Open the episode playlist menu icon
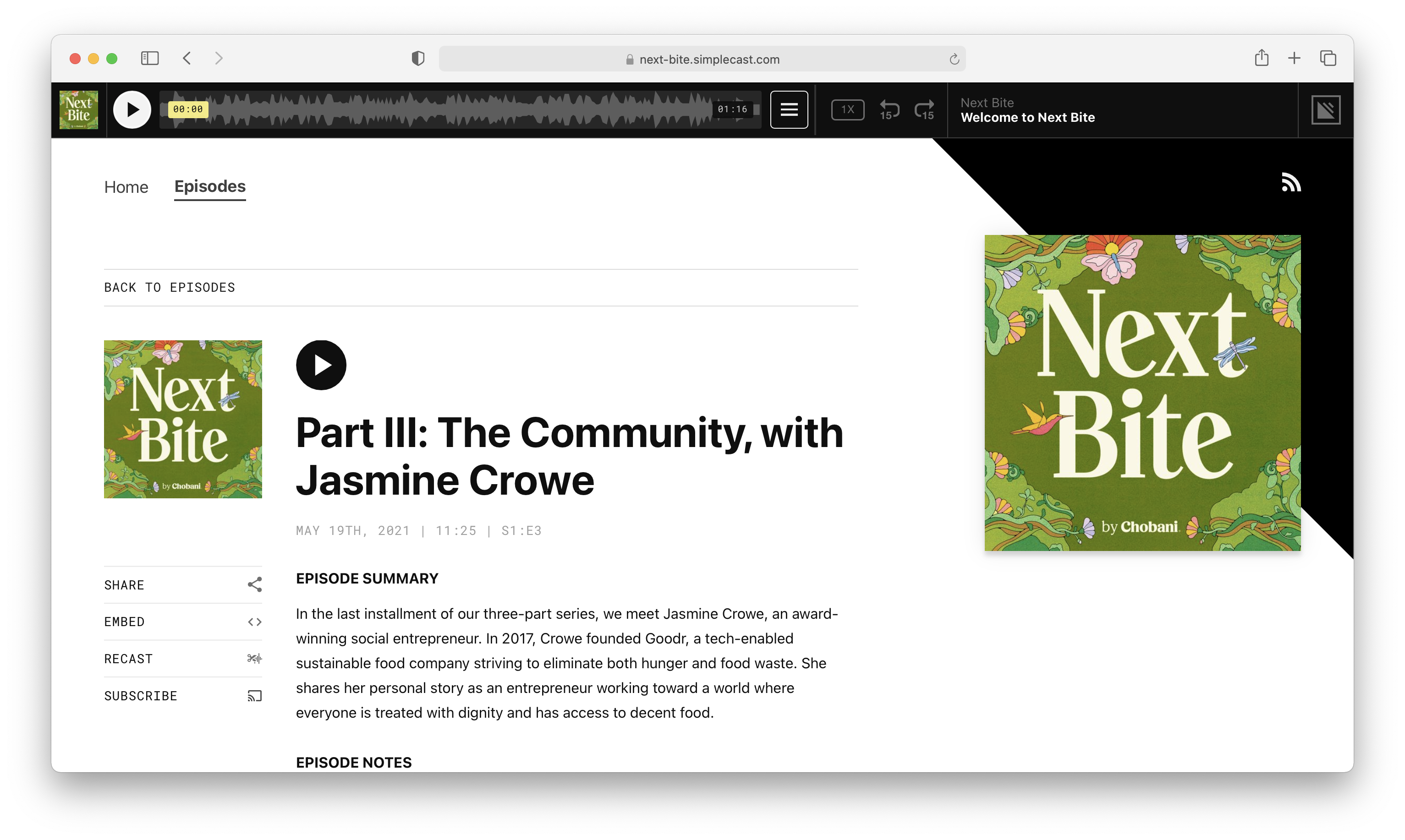 coord(789,110)
